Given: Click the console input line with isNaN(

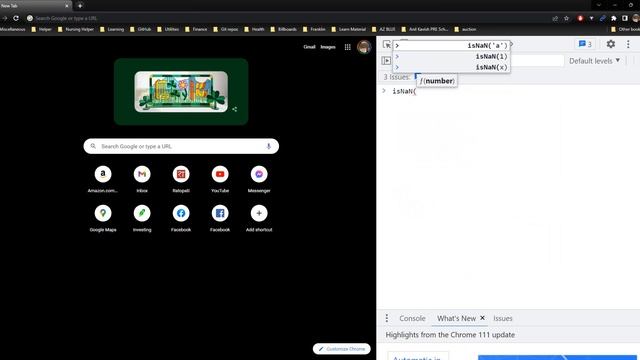Looking at the screenshot, I should point(508,91).
